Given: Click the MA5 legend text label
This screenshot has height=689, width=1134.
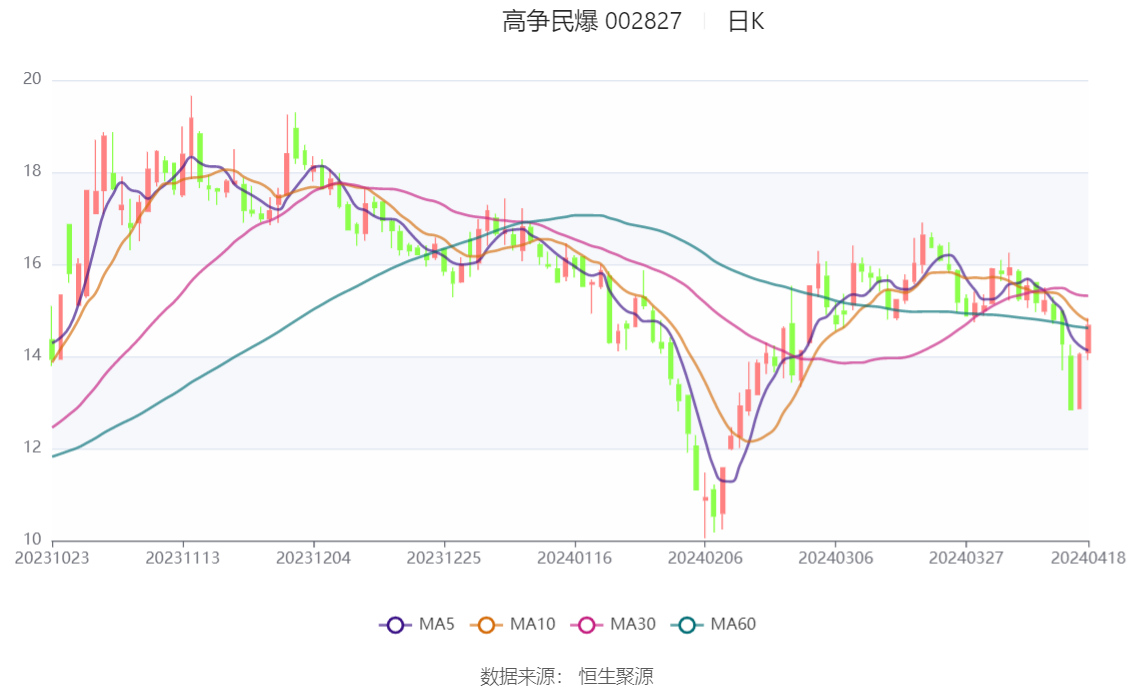Looking at the screenshot, I should pyautogui.click(x=436, y=625).
